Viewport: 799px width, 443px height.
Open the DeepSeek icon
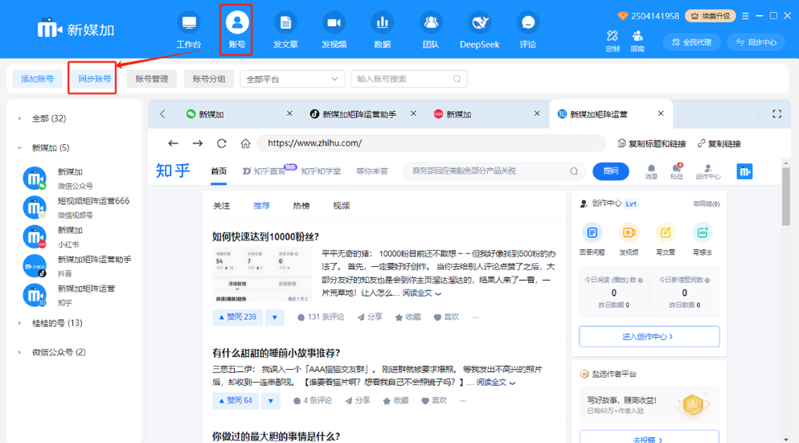tap(480, 23)
